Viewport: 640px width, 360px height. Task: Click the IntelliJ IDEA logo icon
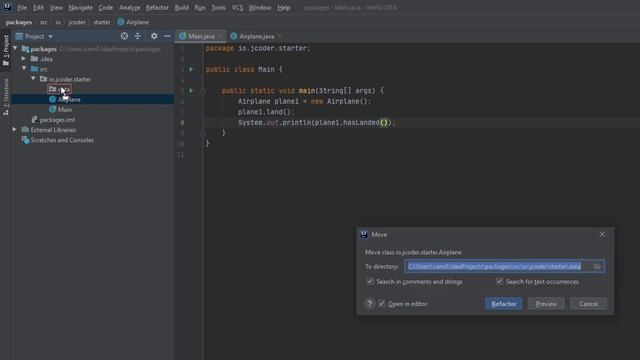pos(7,7)
